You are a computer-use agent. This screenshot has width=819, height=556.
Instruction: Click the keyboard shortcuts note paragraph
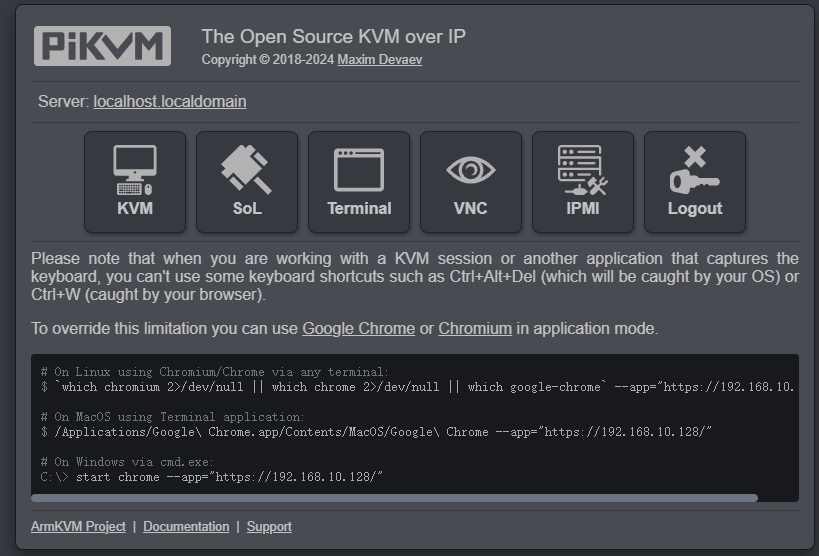coord(415,276)
